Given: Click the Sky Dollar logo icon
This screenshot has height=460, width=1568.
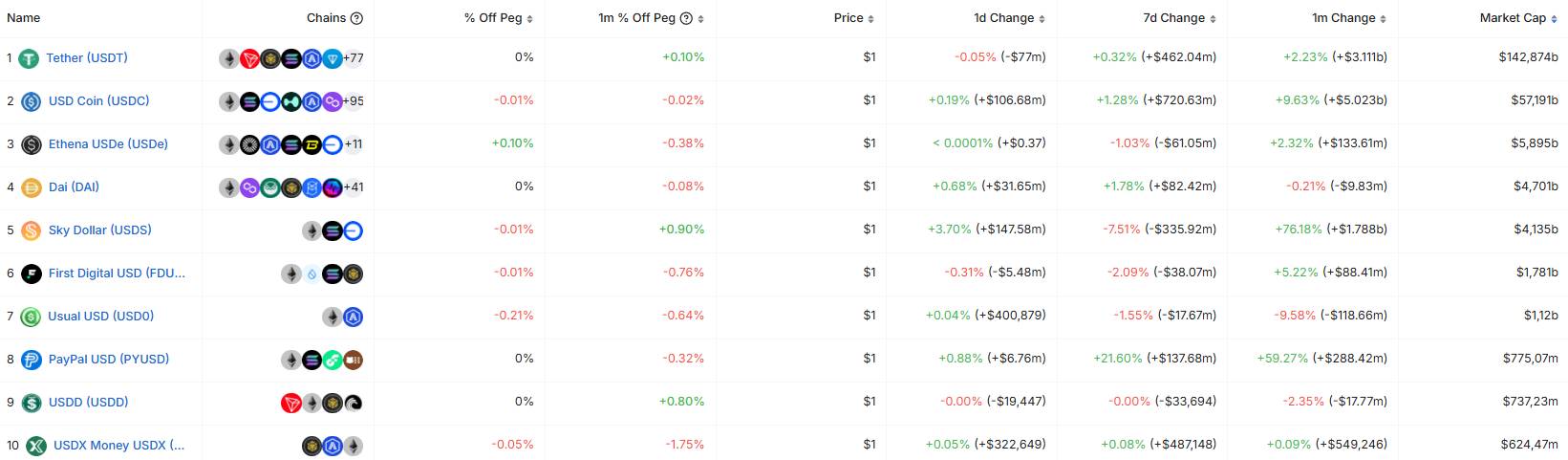Looking at the screenshot, I should tap(31, 230).
